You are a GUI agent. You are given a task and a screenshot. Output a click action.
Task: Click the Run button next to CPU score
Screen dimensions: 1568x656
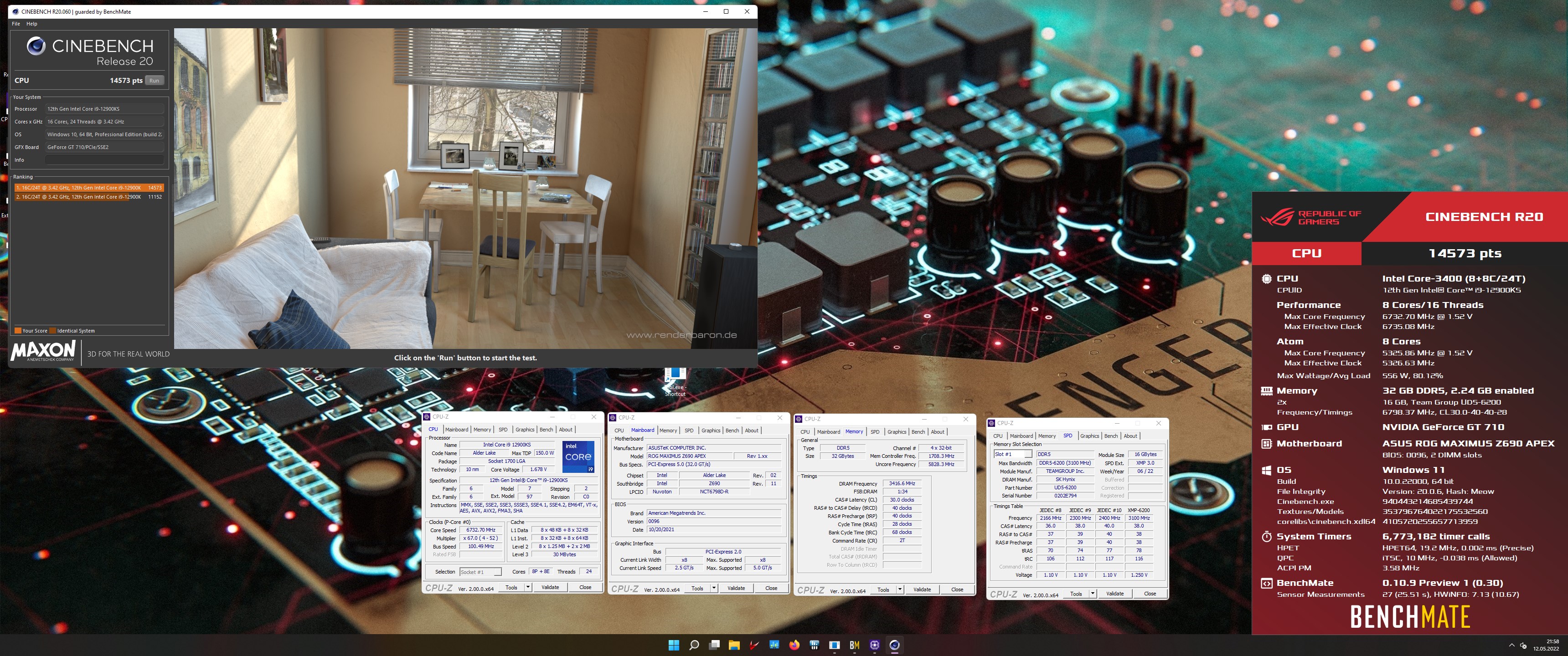point(155,80)
